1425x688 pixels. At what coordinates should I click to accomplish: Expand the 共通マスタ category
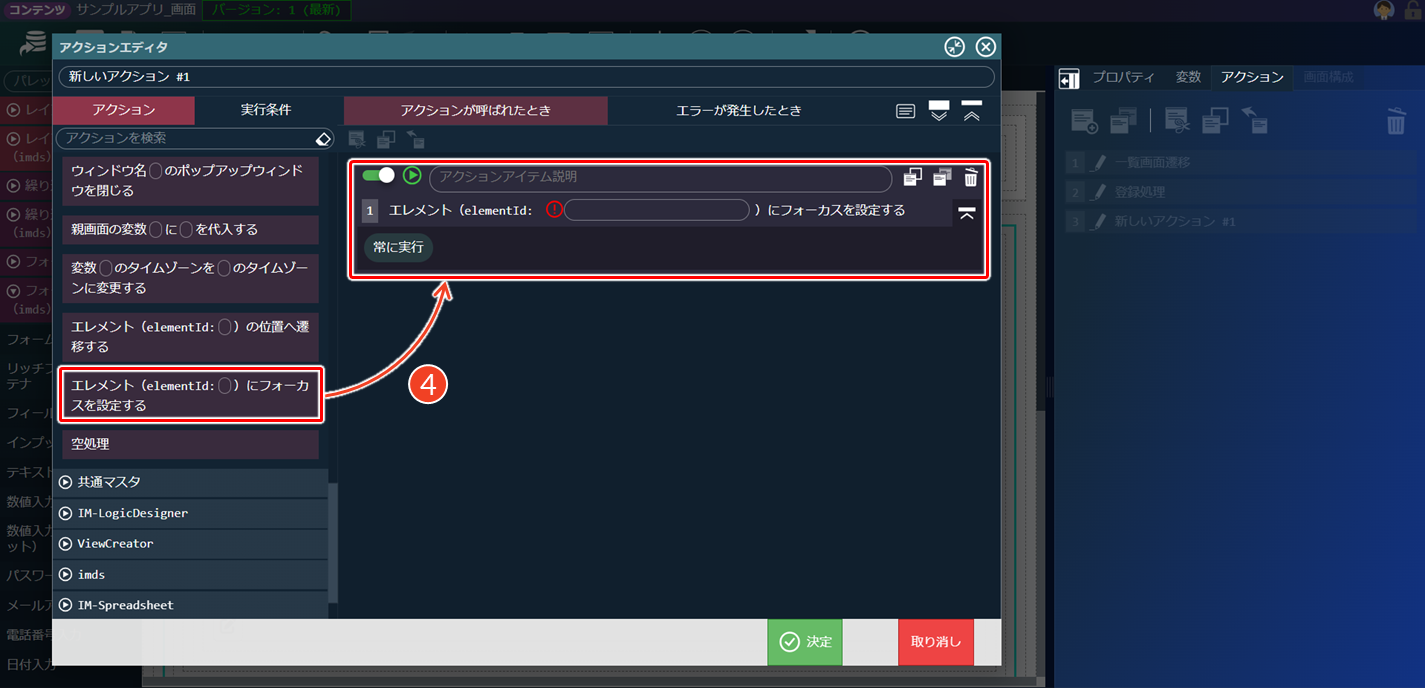click(190, 482)
